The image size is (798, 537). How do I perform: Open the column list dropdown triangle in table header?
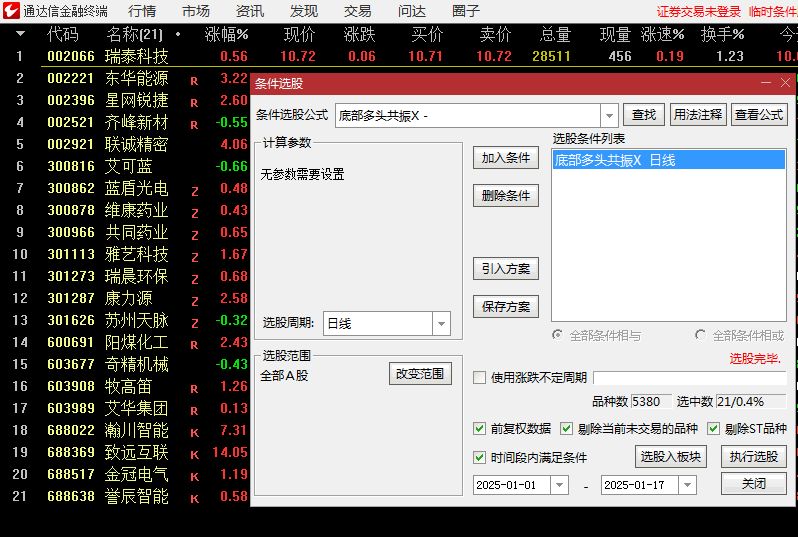20,34
